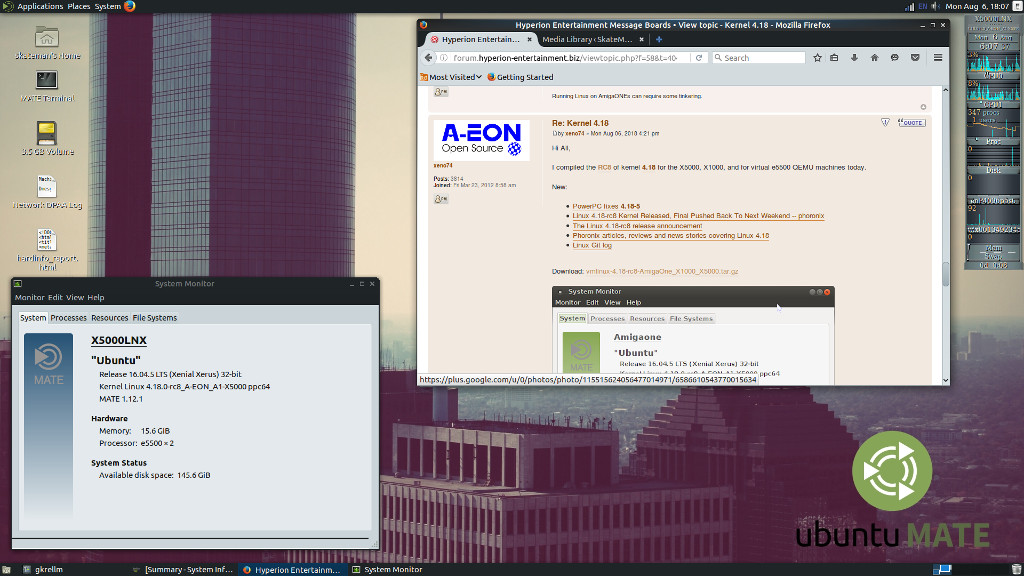The height and width of the screenshot is (576, 1024).
Task: Focus the Firefox Search field
Action: (x=759, y=57)
